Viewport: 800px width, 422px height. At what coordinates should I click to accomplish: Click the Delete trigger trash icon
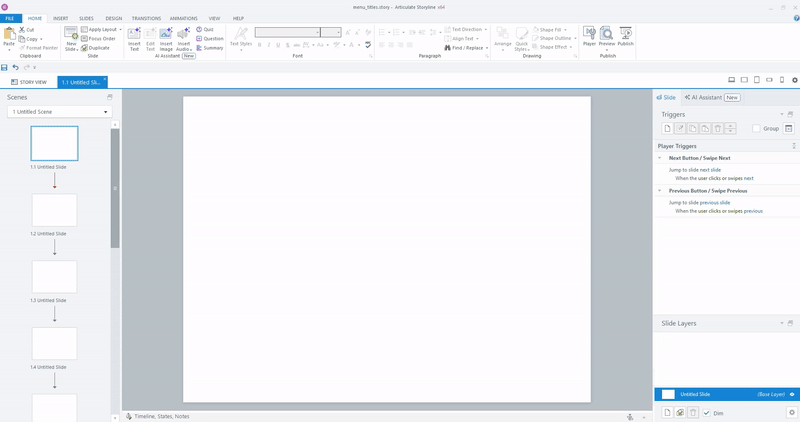(x=718, y=129)
